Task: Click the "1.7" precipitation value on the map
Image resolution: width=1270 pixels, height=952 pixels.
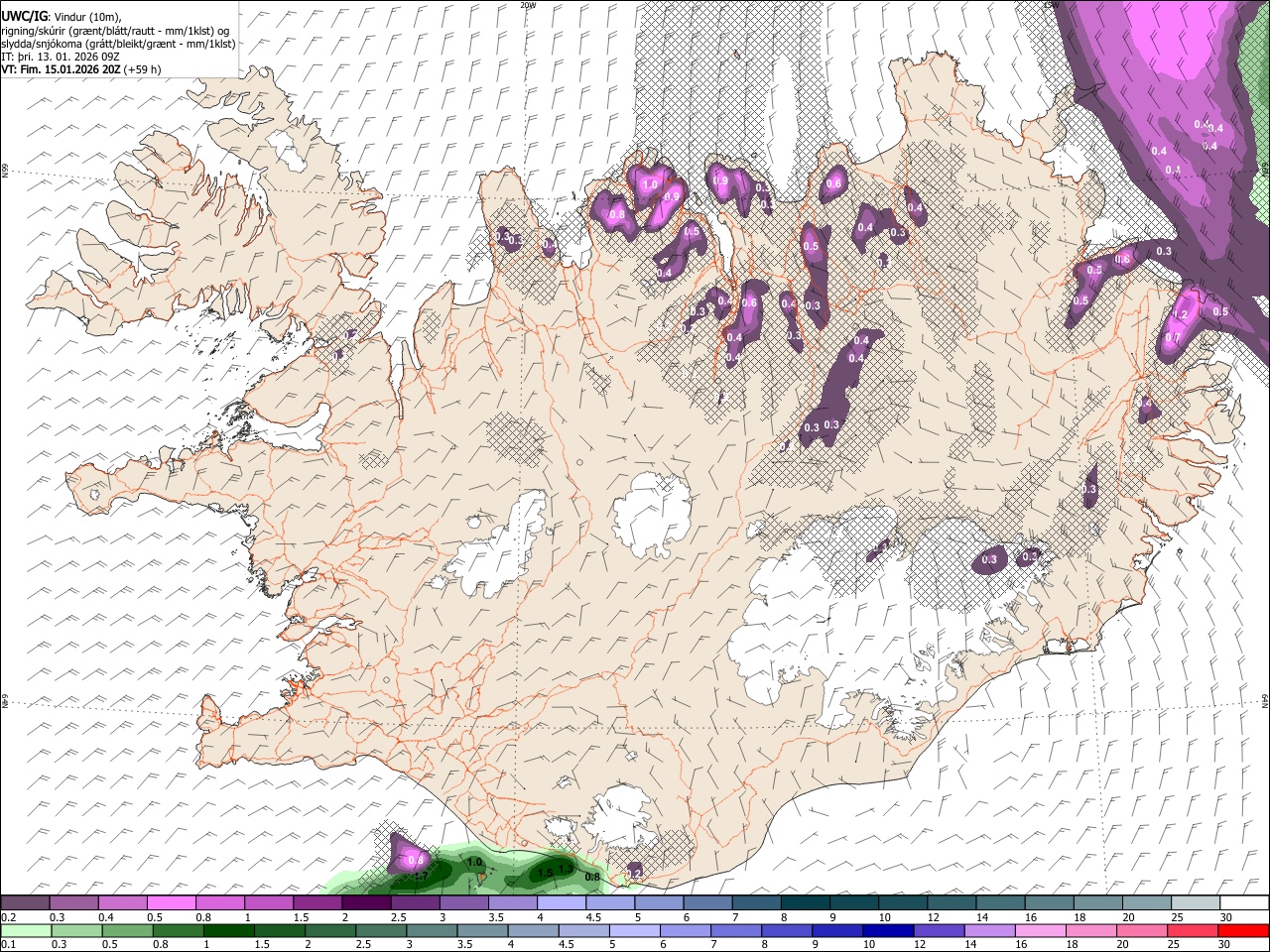Action: point(420,875)
